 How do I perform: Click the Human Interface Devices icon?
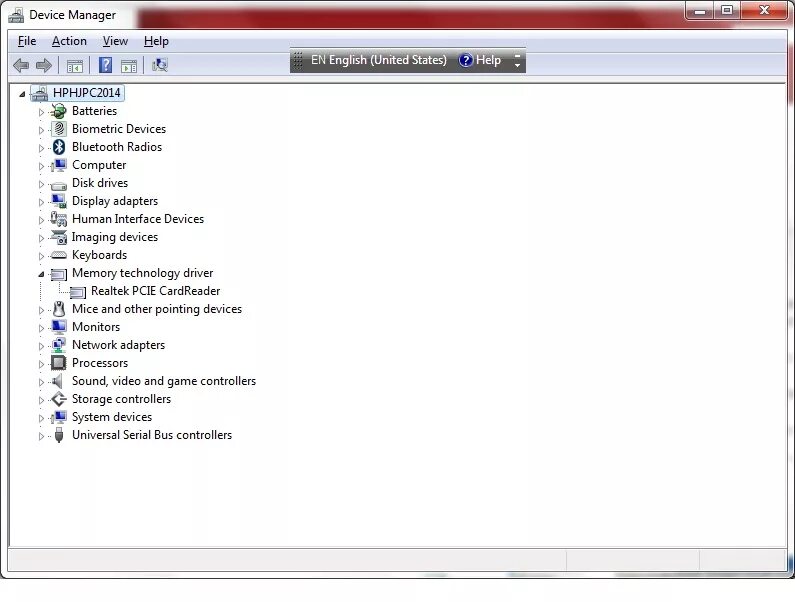click(x=59, y=219)
